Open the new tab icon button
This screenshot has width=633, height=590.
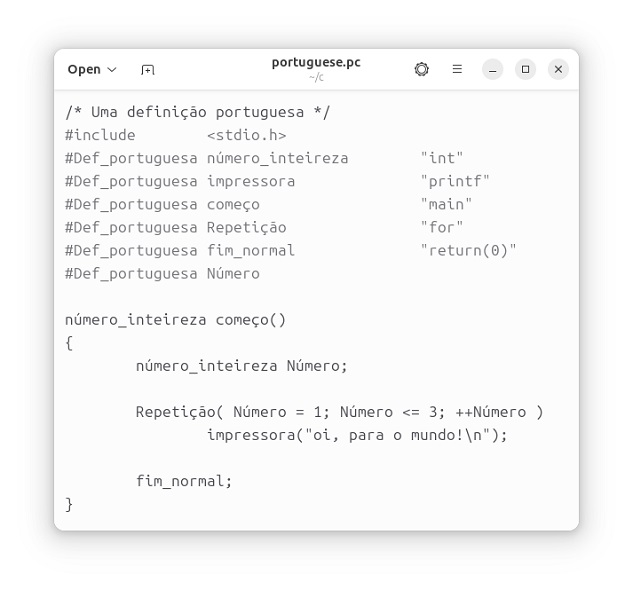pyautogui.click(x=148, y=70)
